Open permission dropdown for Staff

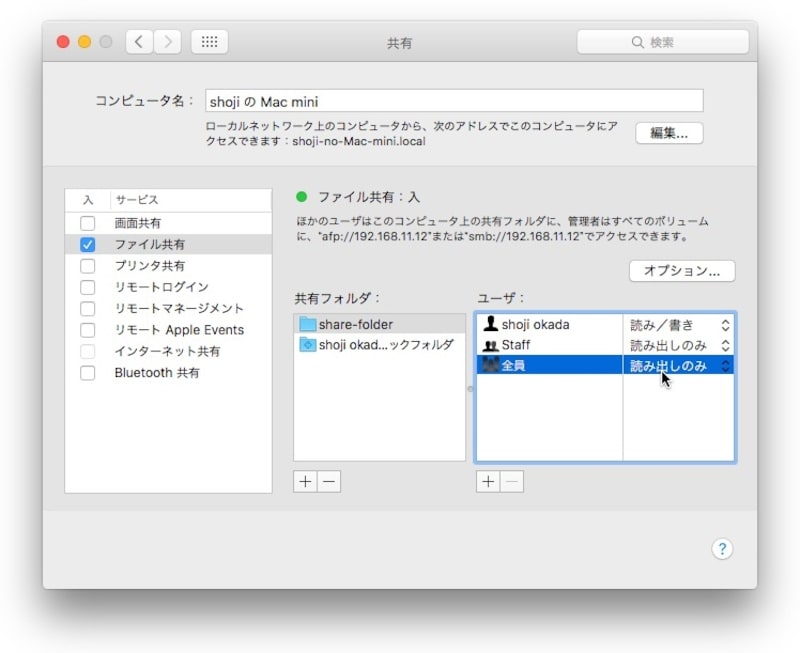point(726,345)
